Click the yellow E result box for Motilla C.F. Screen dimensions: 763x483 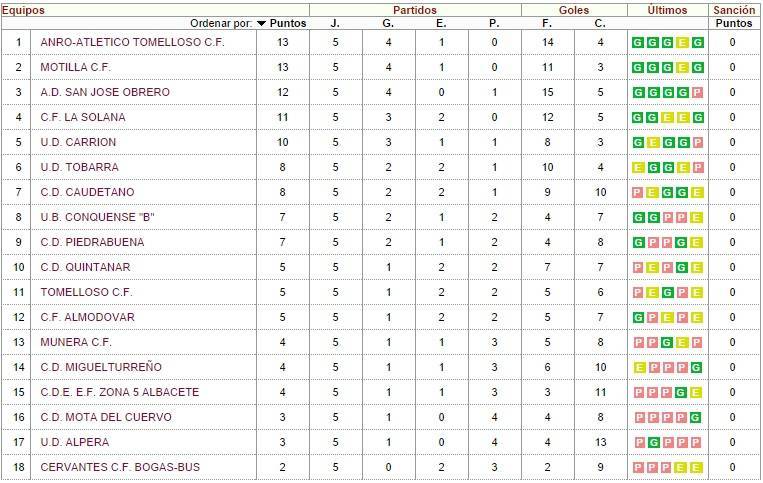click(683, 67)
